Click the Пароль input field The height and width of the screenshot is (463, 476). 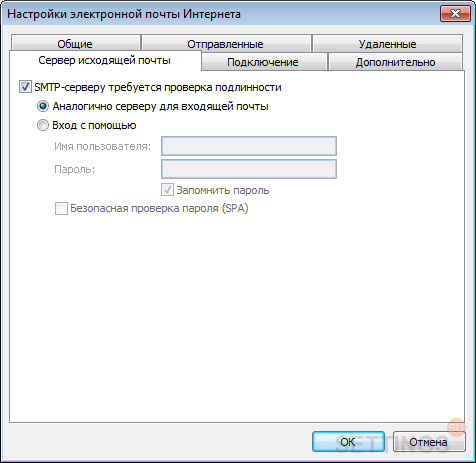pos(249,169)
